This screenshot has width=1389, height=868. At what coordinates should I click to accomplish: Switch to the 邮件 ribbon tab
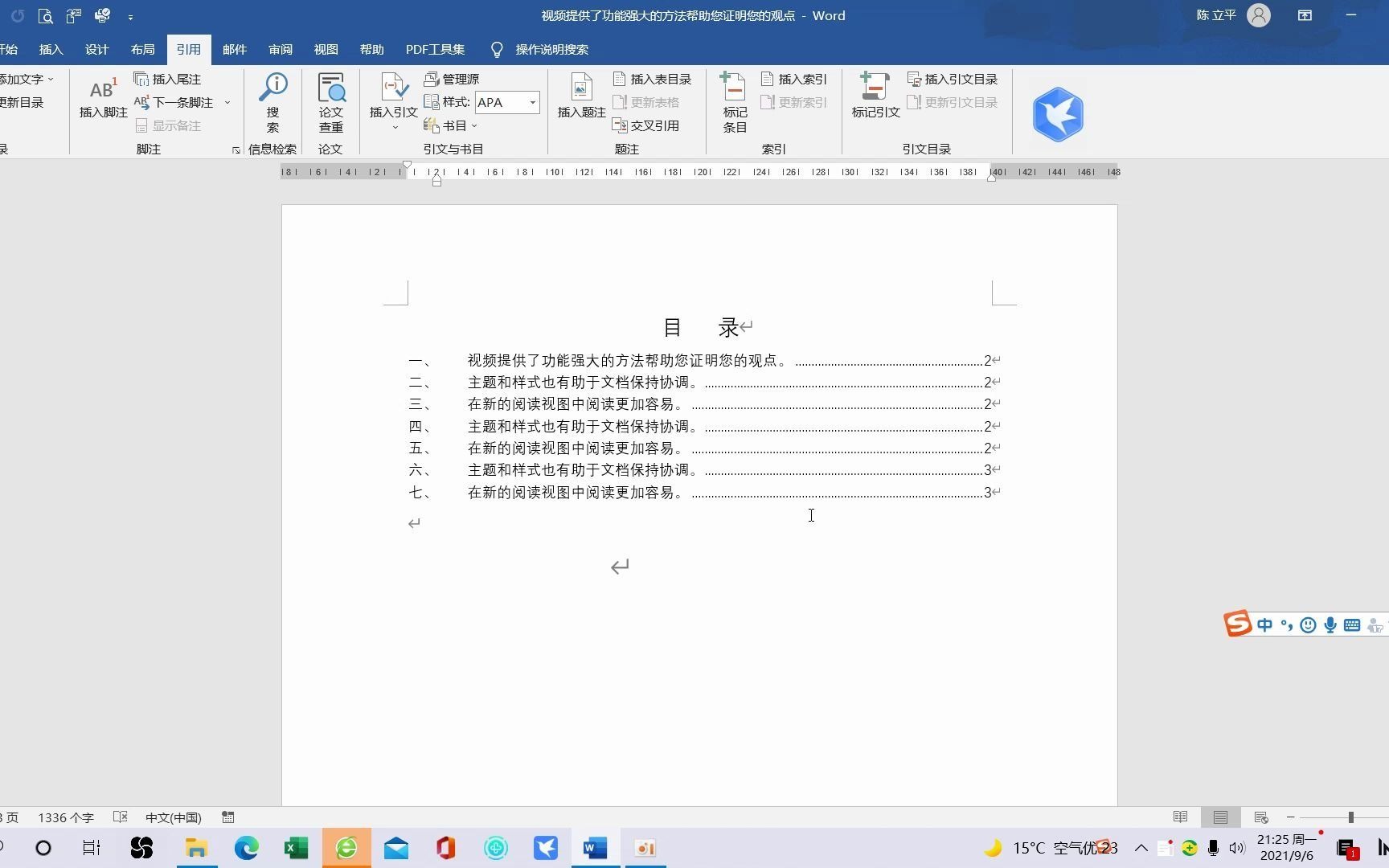(234, 49)
